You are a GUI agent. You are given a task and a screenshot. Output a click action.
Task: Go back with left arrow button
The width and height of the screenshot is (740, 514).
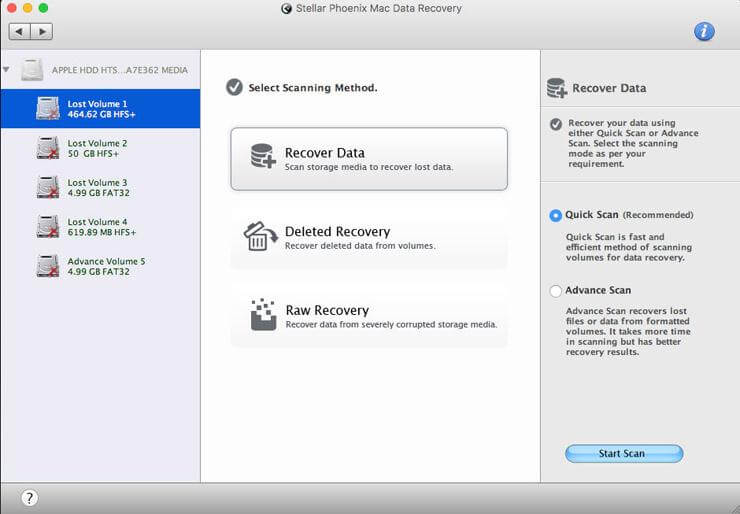(19, 32)
